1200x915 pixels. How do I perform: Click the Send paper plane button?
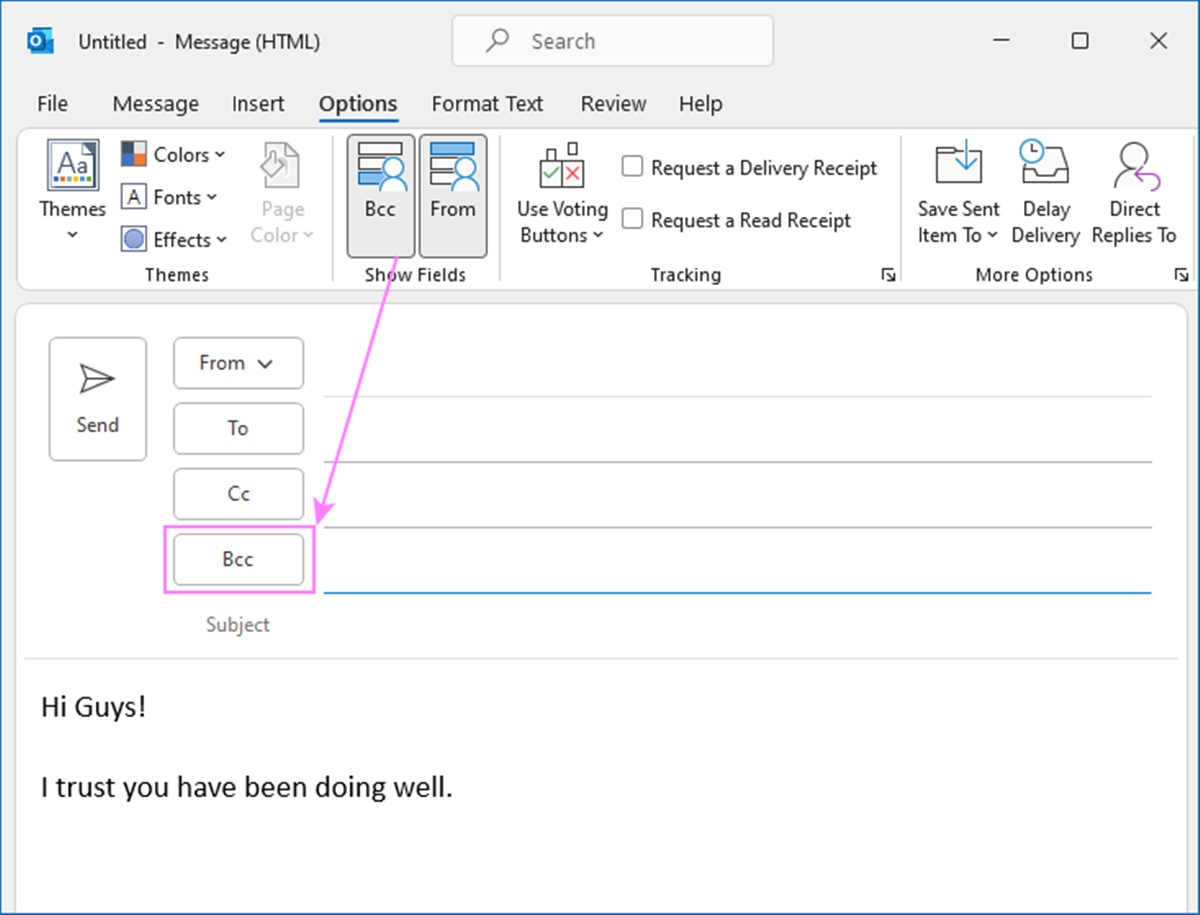97,399
